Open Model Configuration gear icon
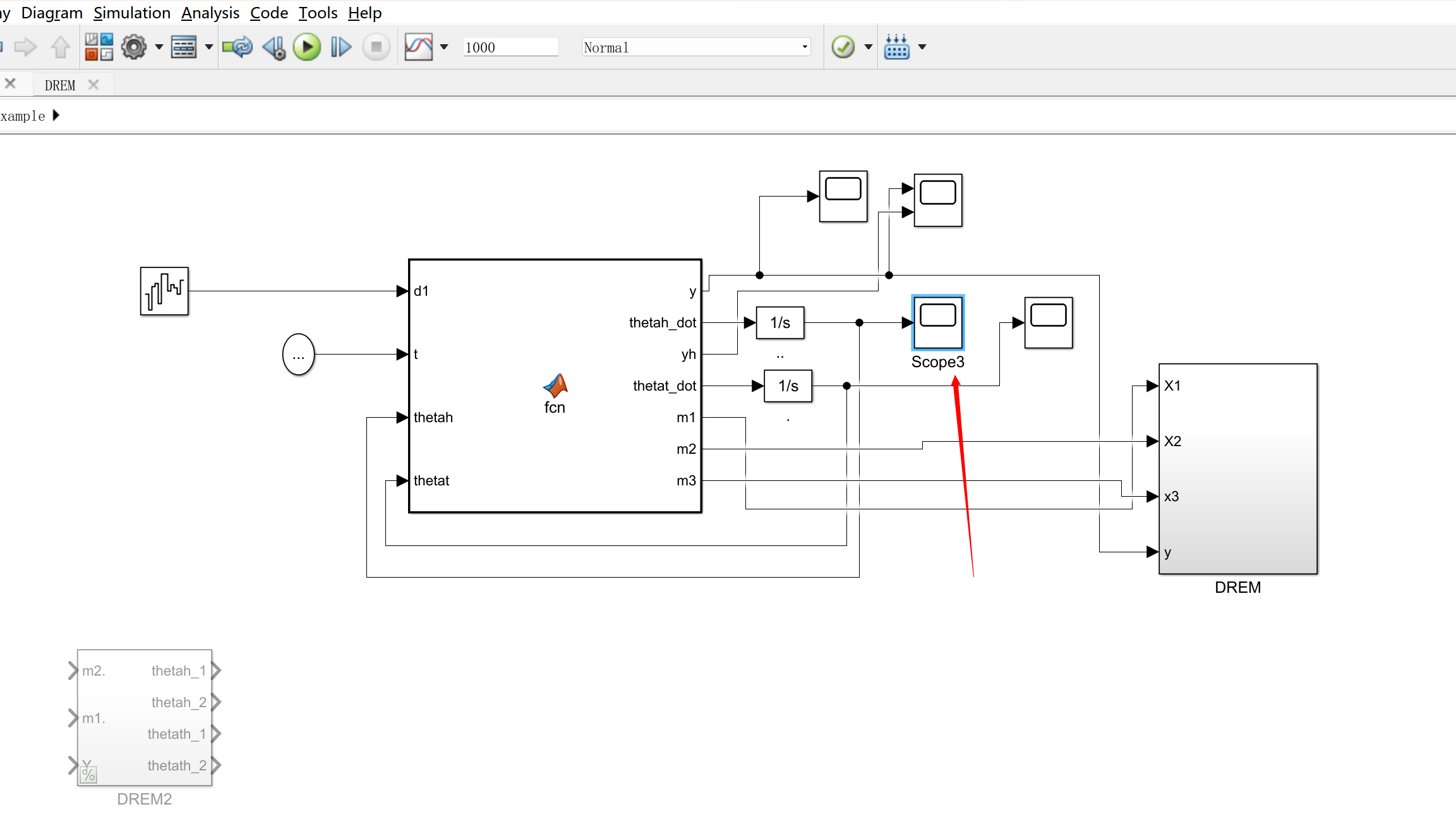 click(134, 47)
